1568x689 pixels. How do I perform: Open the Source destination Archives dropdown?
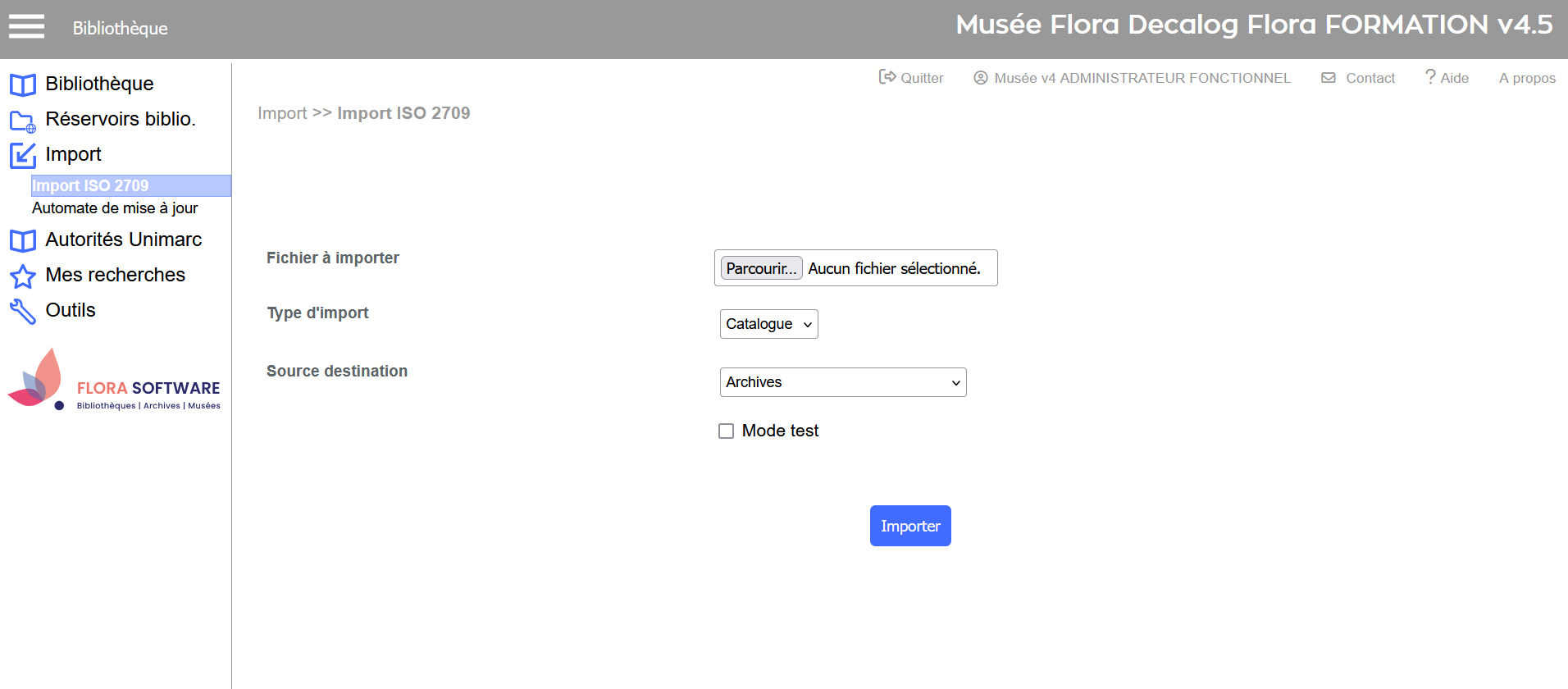pos(842,382)
